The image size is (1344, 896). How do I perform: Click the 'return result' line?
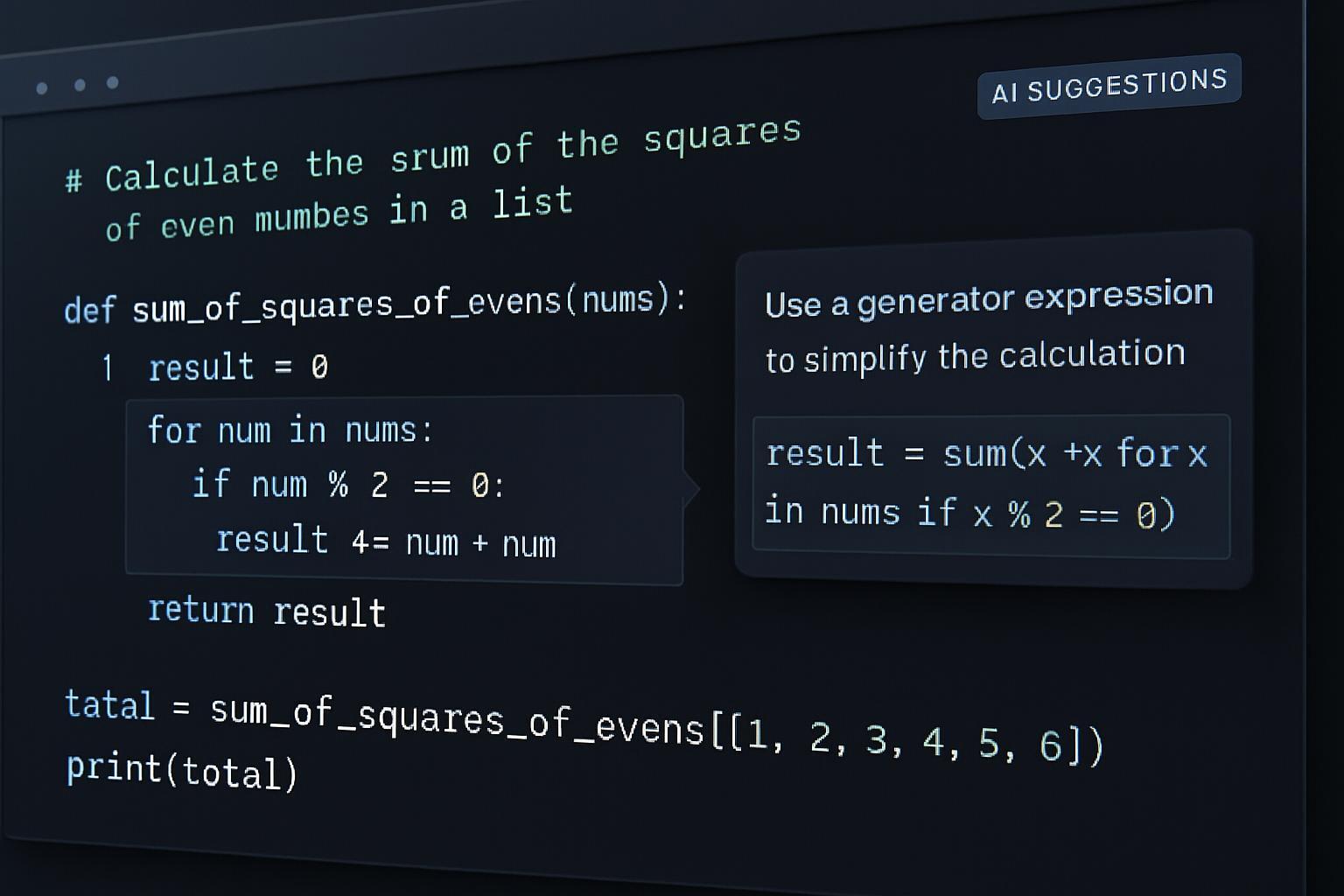coord(267,611)
